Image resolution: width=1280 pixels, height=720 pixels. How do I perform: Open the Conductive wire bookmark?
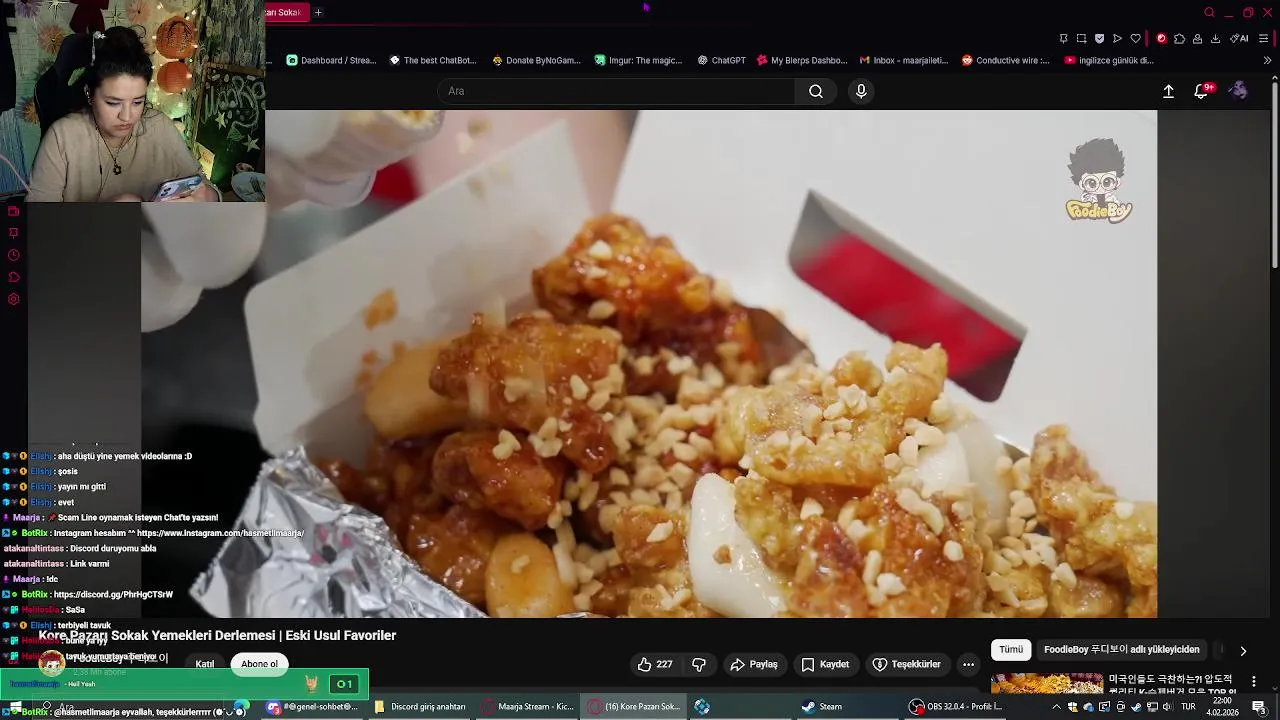pyautogui.click(x=1006, y=60)
